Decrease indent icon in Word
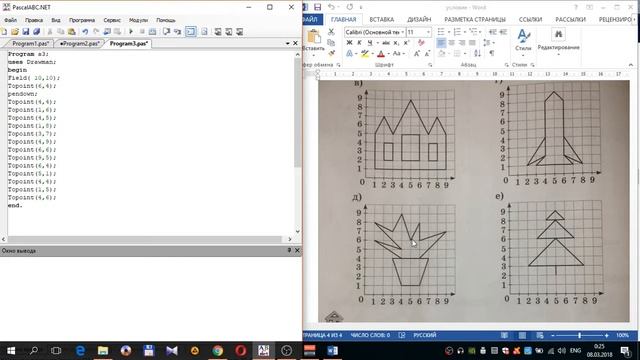 (x=493, y=32)
